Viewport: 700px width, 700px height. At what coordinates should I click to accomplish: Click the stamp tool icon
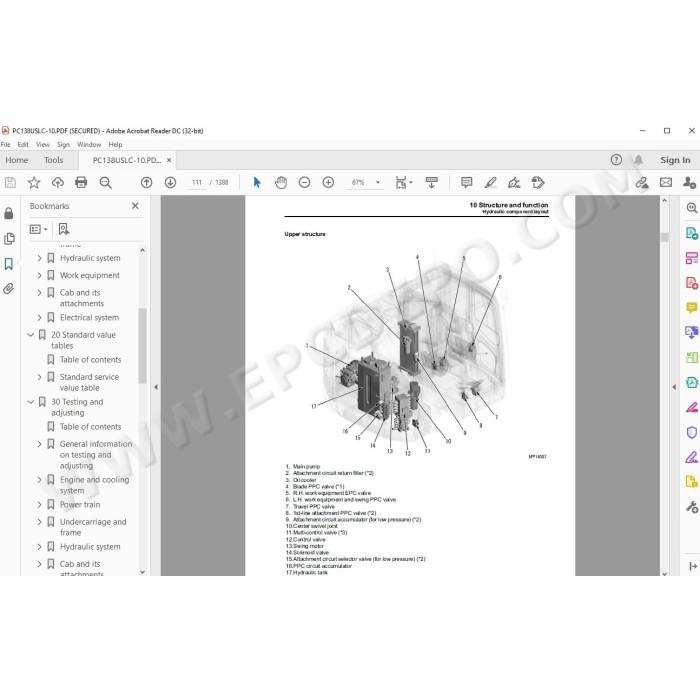point(538,183)
